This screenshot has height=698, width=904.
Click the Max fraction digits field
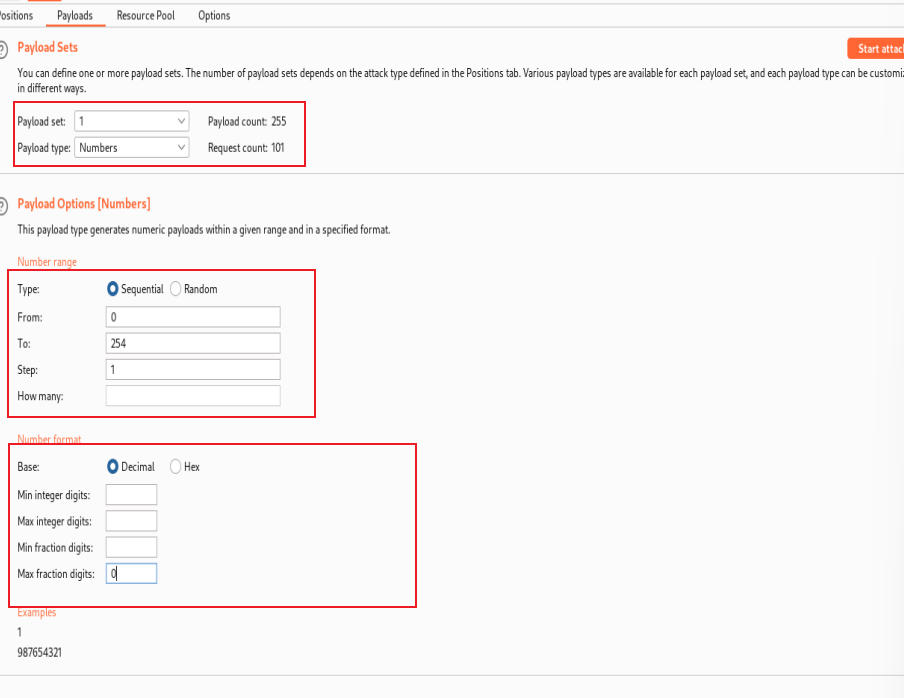click(131, 574)
